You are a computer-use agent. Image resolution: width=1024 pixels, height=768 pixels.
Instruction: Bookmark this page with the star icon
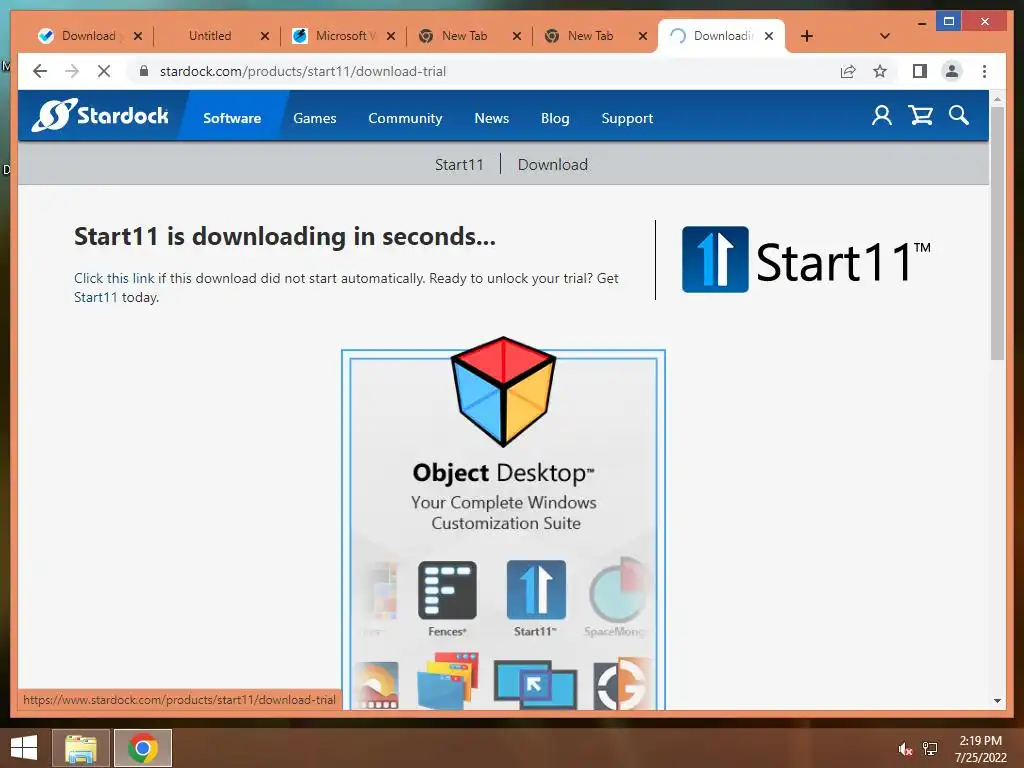tap(880, 71)
